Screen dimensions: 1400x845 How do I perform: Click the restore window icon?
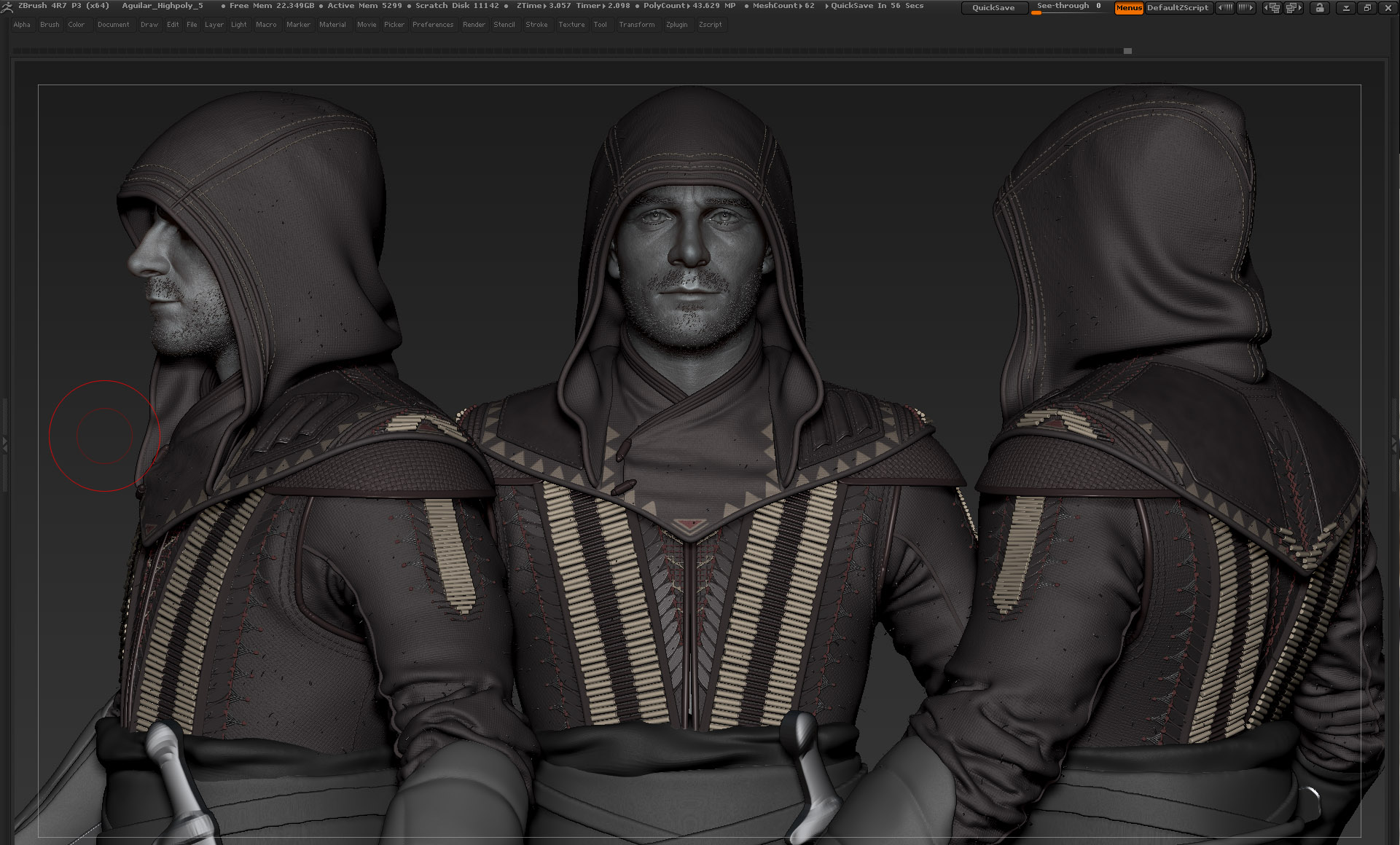(1367, 7)
